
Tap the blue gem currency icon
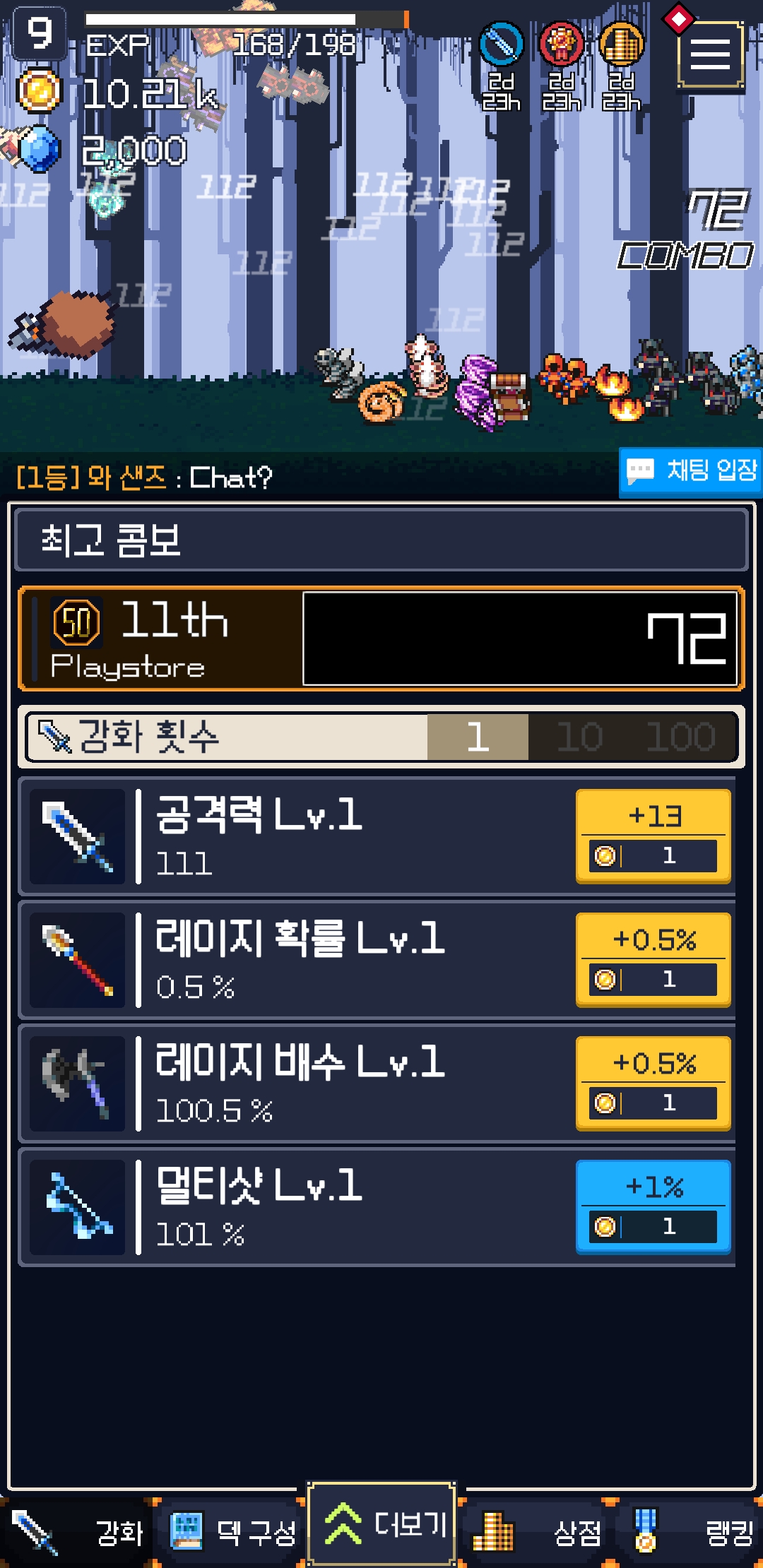[x=39, y=148]
